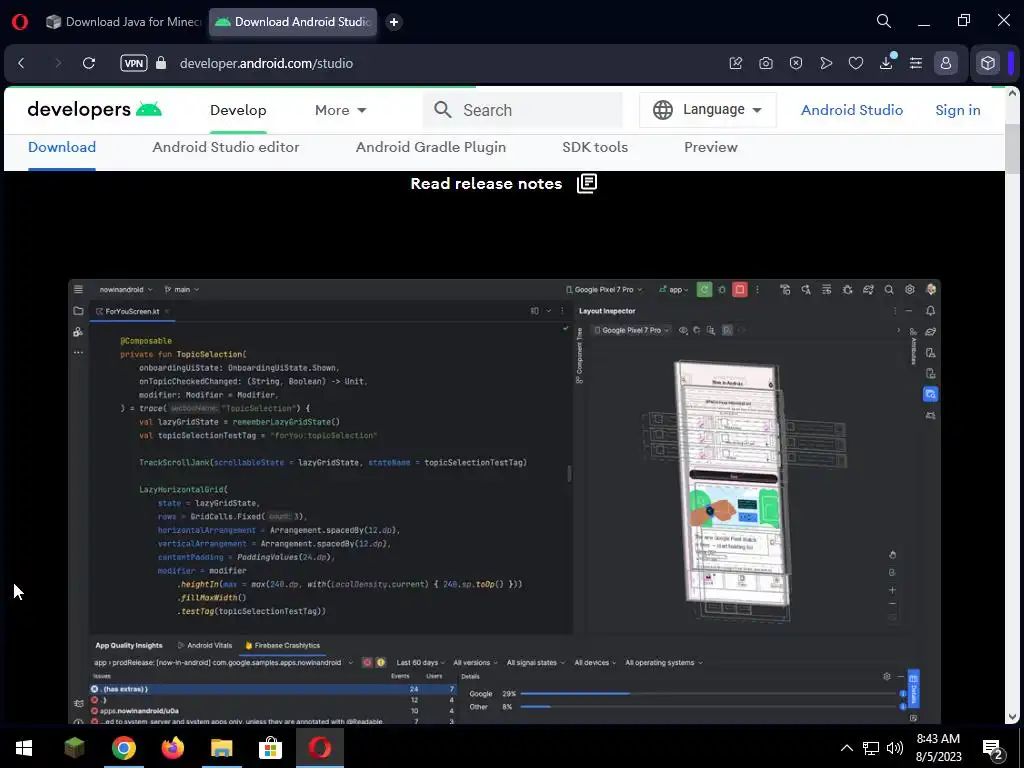The width and height of the screenshot is (1024, 768).
Task: Open the send flow arrow icon
Action: tap(826, 63)
